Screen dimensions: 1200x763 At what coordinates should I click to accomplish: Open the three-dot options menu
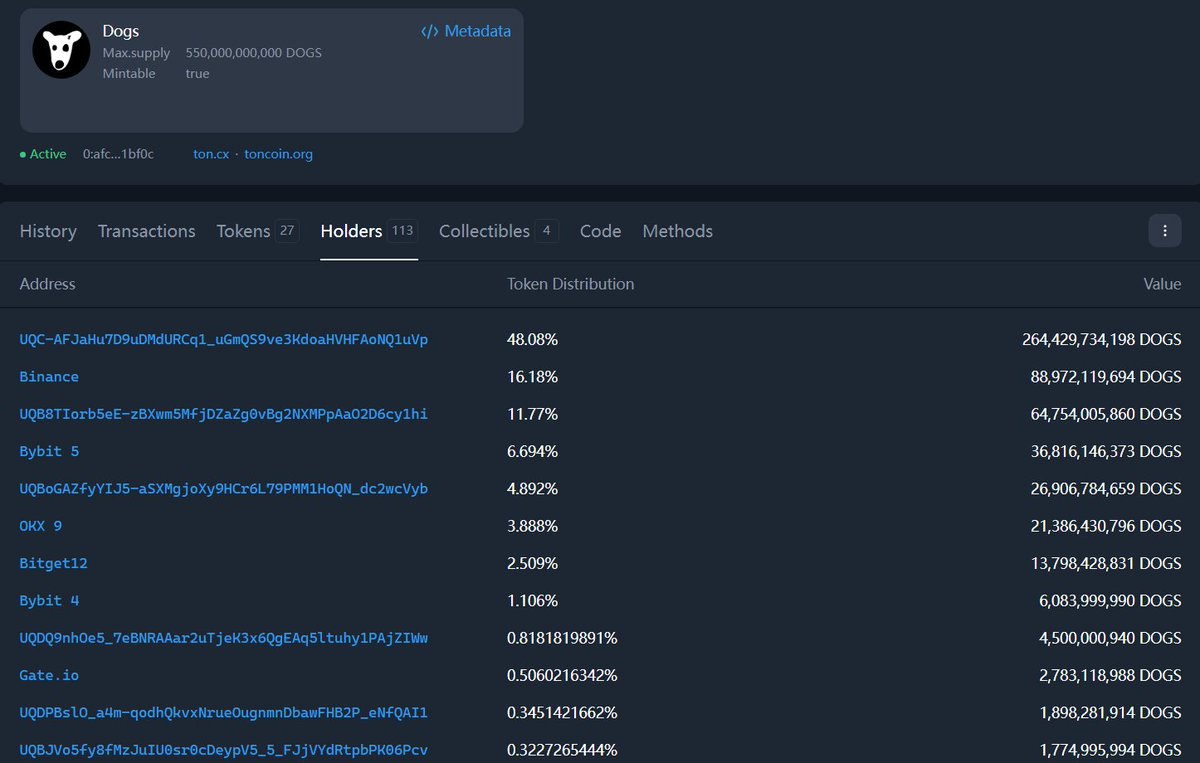point(1164,230)
